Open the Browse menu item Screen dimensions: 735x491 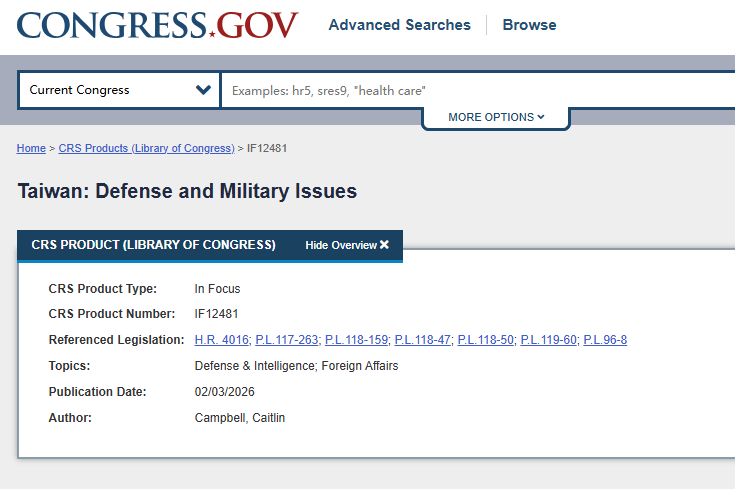click(529, 25)
